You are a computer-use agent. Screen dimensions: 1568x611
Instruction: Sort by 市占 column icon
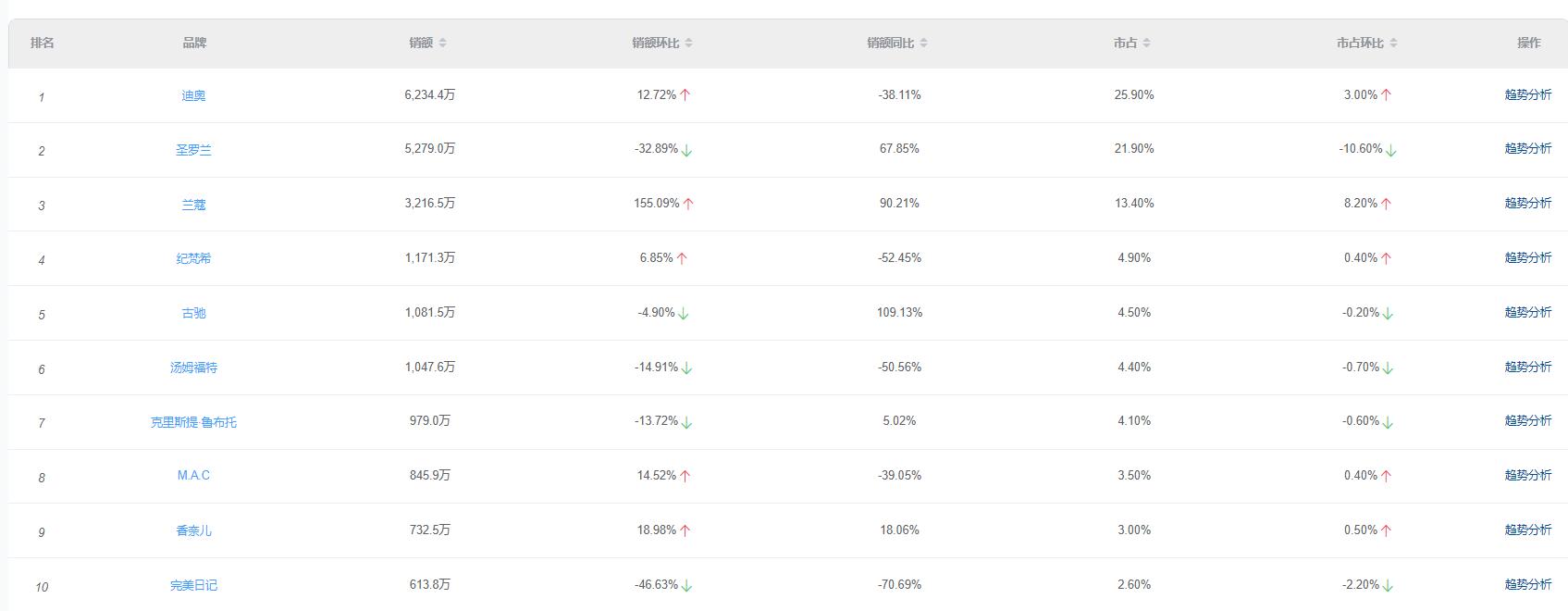click(1146, 44)
